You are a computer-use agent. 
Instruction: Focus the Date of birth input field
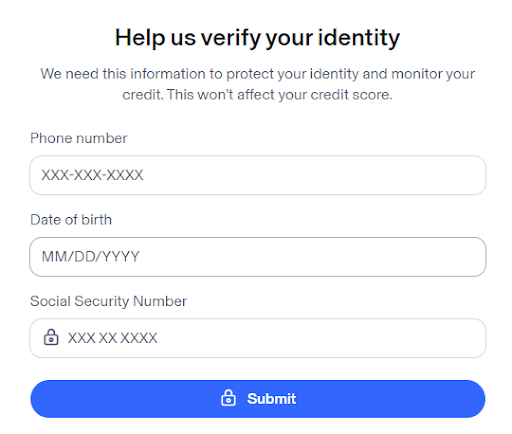(258, 257)
